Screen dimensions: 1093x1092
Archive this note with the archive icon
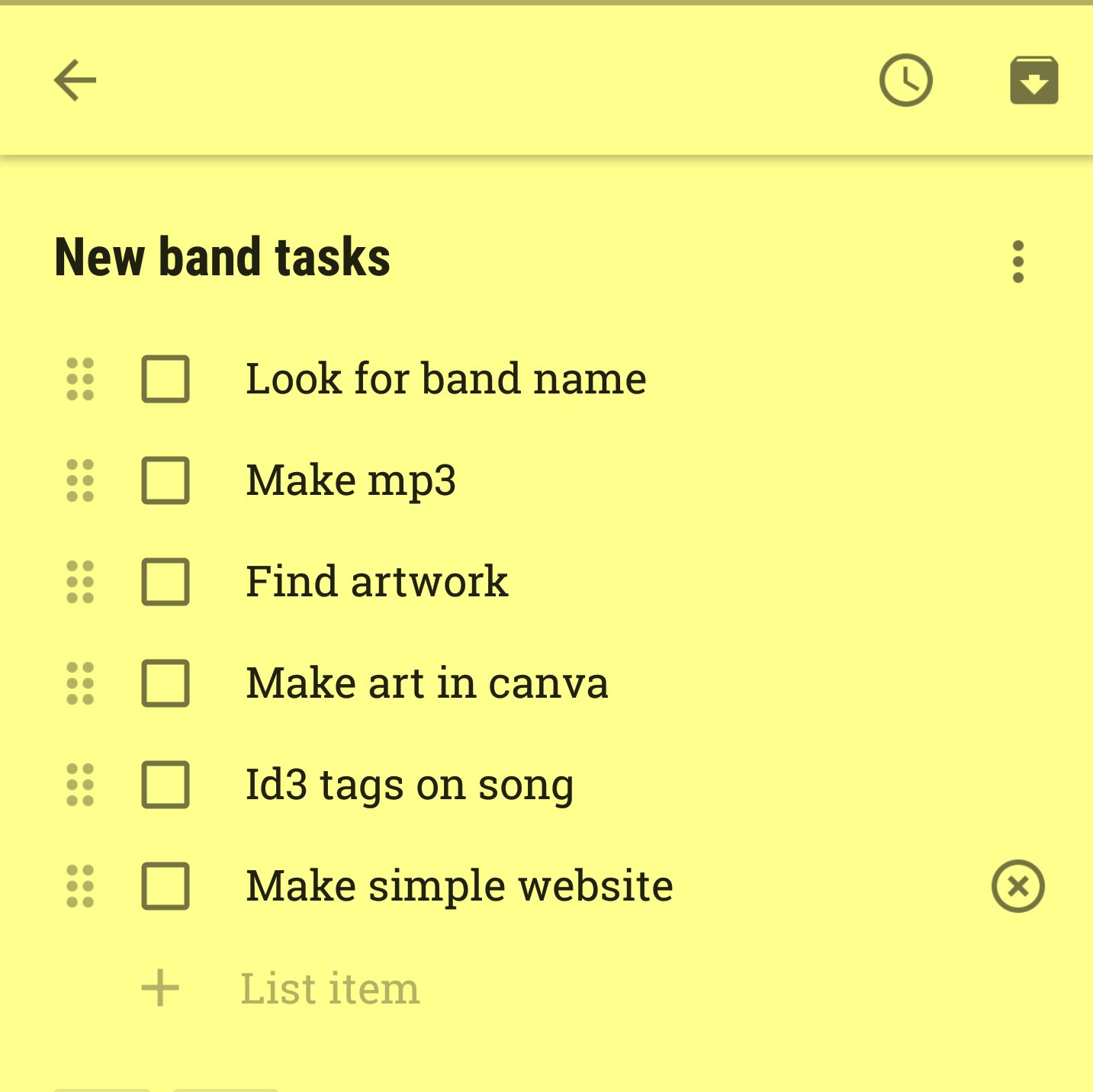(1034, 80)
